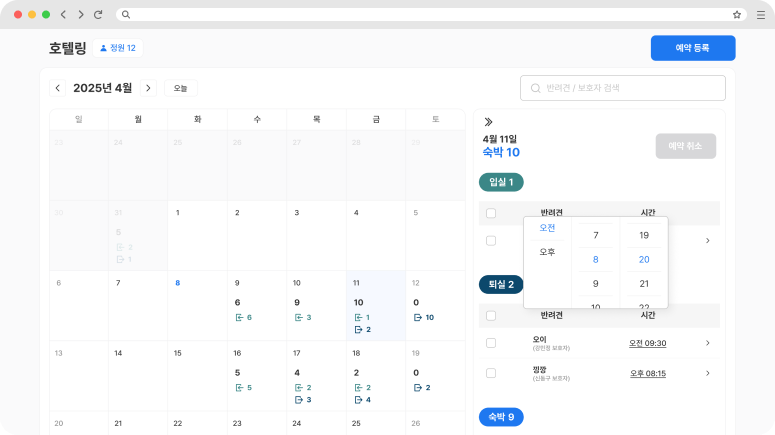Click the 숙박 9 badge
Viewport: 775px width, 435px height.
point(501,417)
